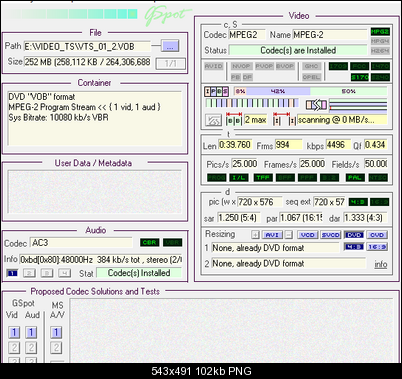
Task: Click the scan progress bar at top
Action: 71,14
